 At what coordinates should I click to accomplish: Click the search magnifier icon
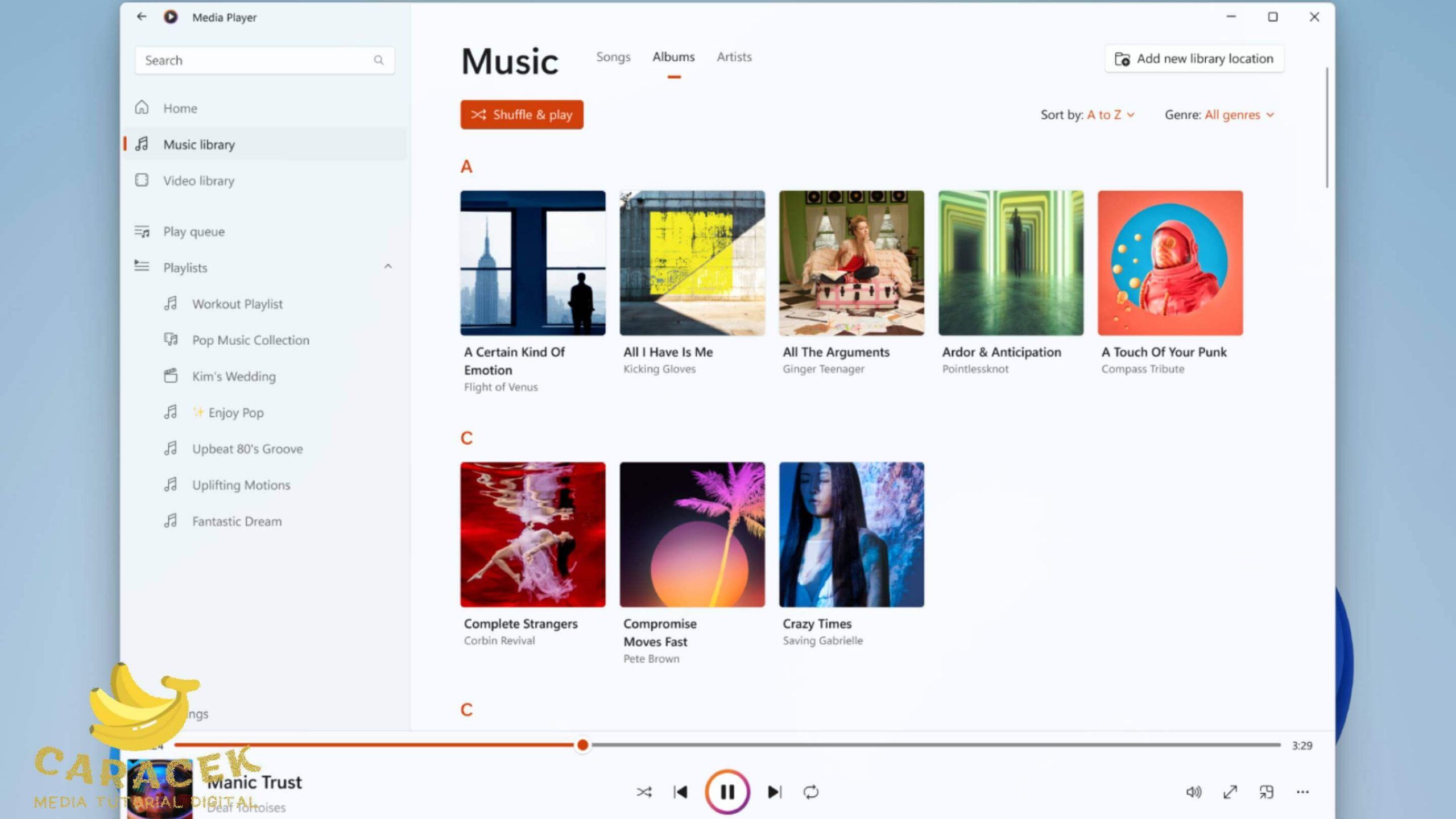point(378,60)
